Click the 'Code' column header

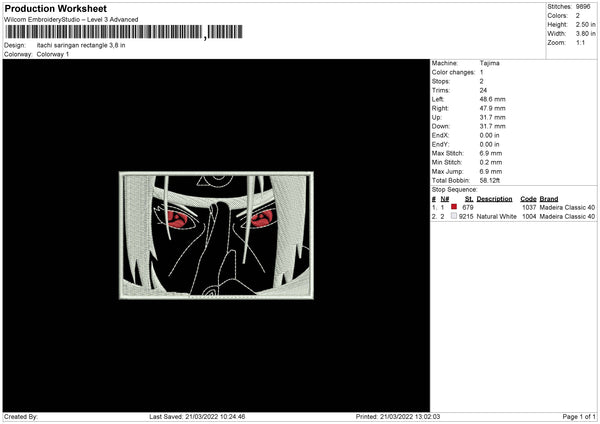click(528, 199)
